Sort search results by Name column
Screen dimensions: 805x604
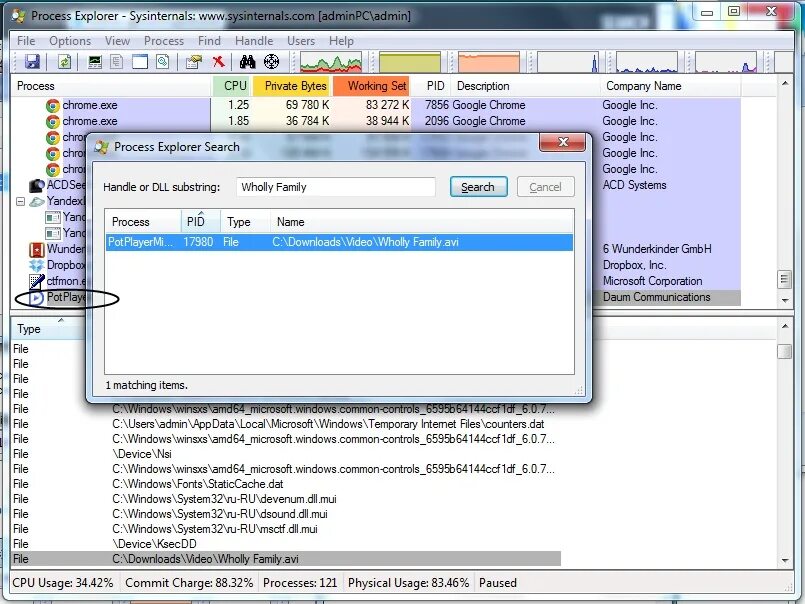click(x=421, y=222)
